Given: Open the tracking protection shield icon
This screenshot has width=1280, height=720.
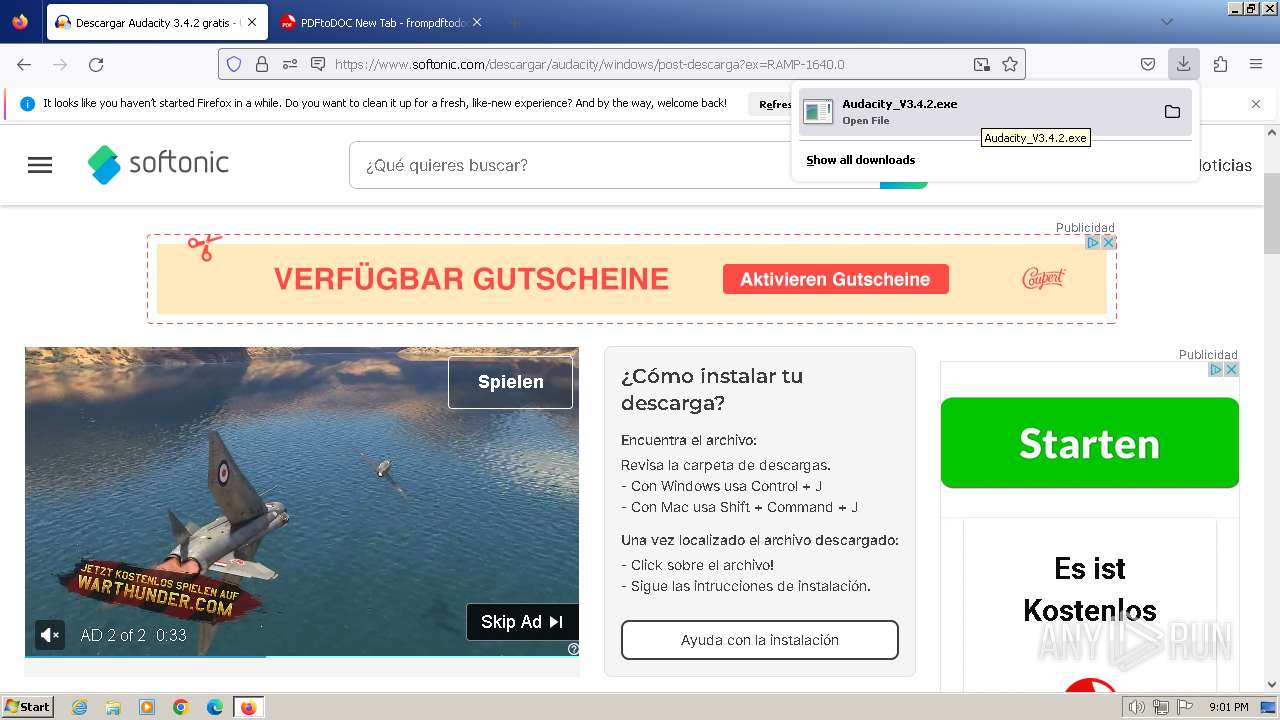Looking at the screenshot, I should pos(234,64).
